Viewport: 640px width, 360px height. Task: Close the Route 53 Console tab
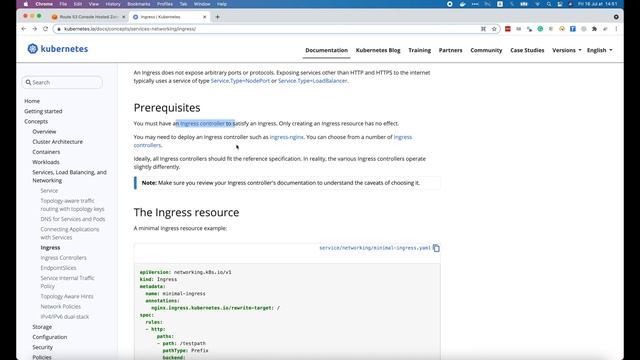click(124, 17)
